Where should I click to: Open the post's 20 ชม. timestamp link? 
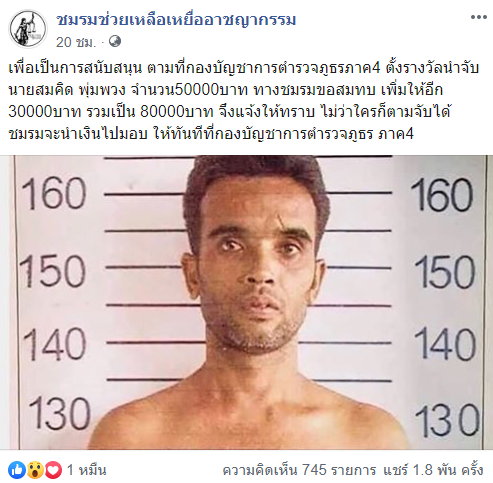point(76,42)
